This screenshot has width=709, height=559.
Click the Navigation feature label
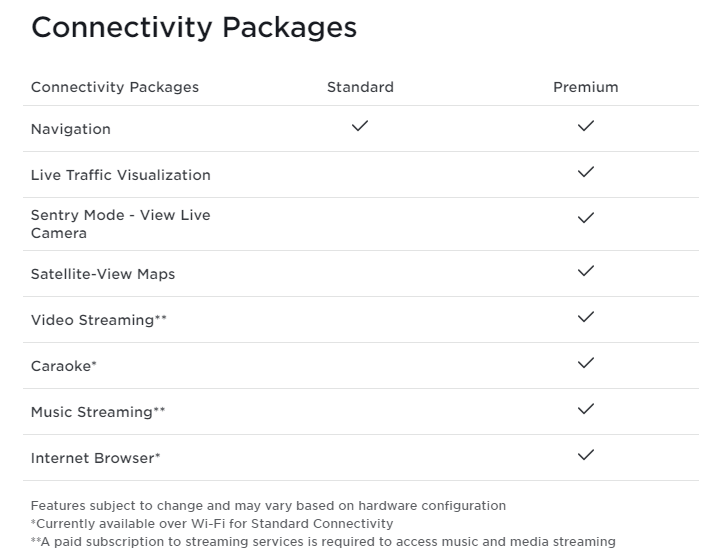[71, 129]
